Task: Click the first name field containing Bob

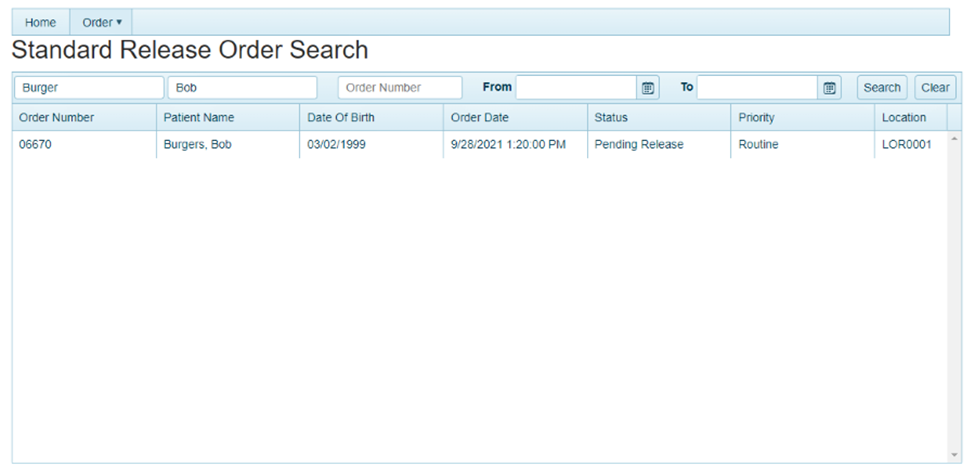Action: 242,88
